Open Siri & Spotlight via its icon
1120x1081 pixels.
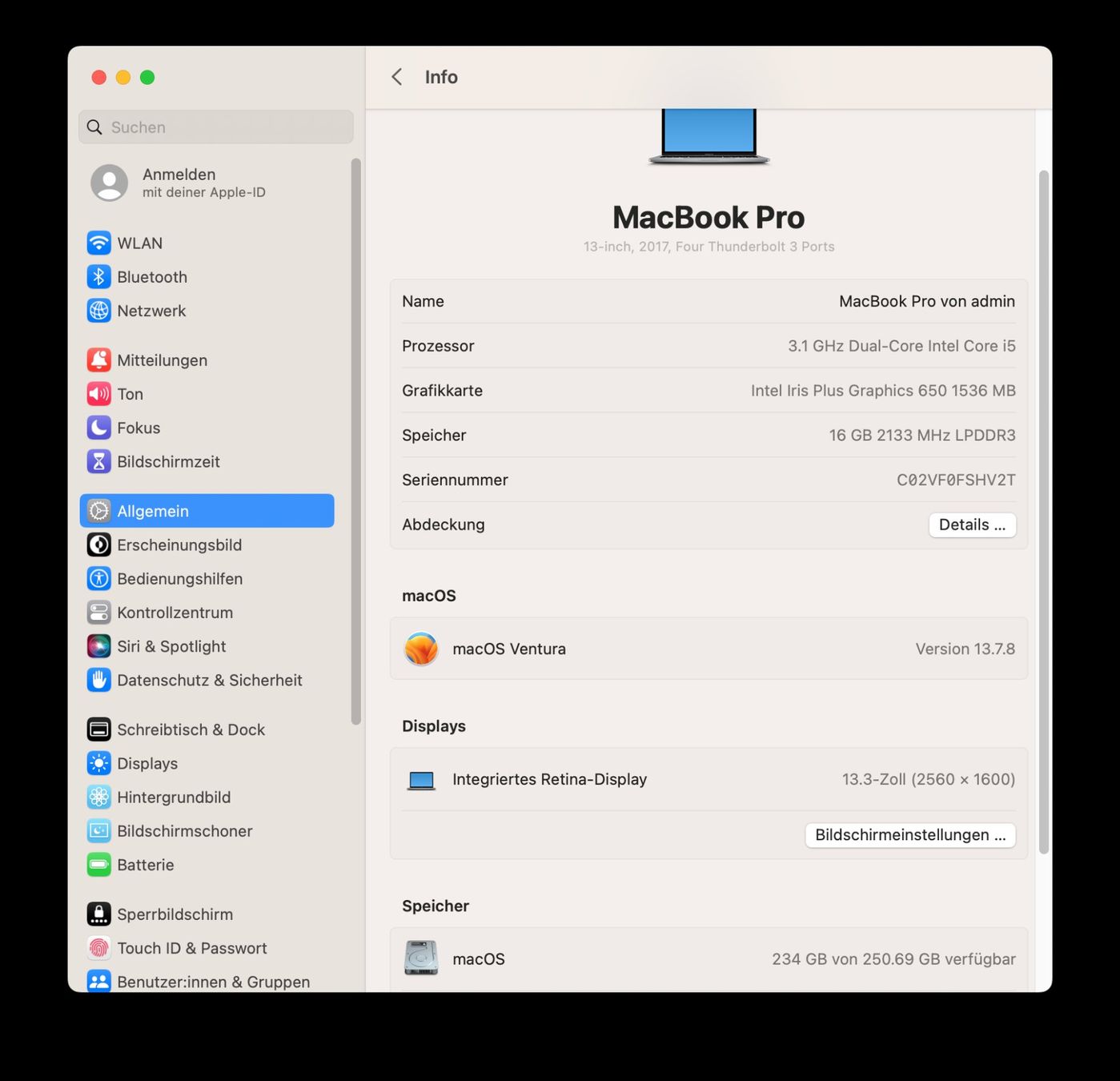[x=98, y=646]
